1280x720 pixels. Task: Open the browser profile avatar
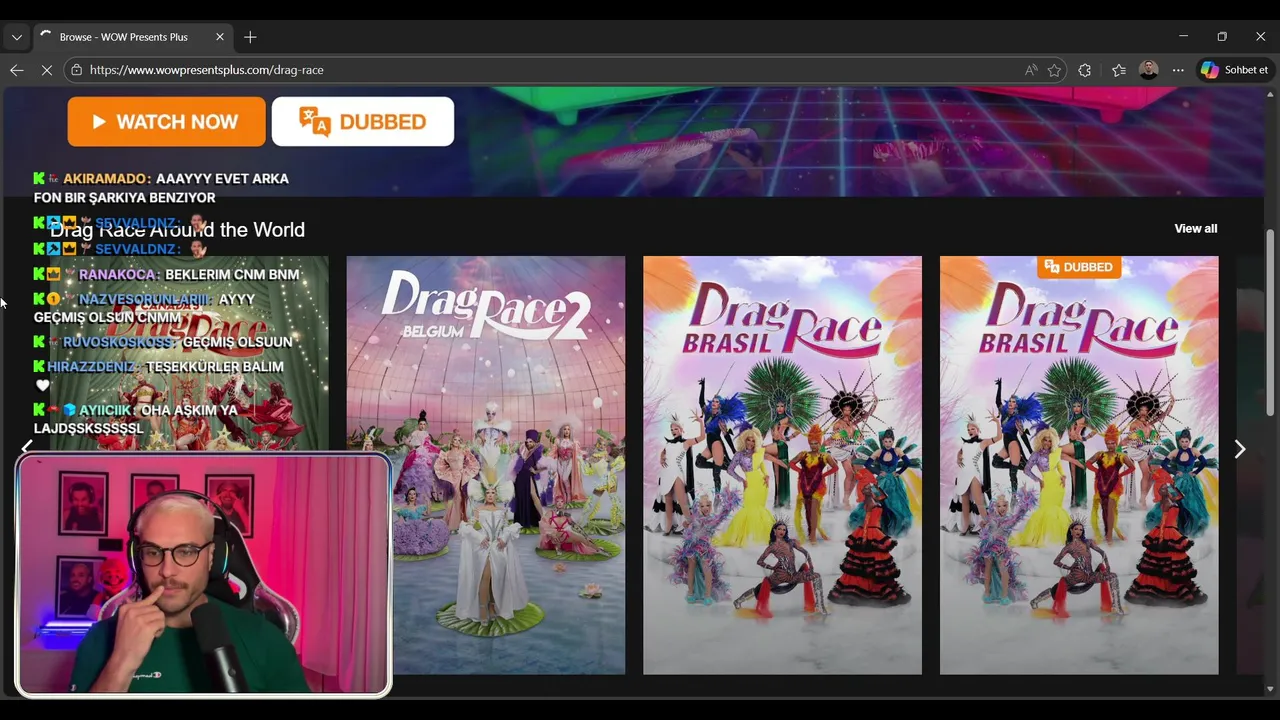tap(1149, 70)
